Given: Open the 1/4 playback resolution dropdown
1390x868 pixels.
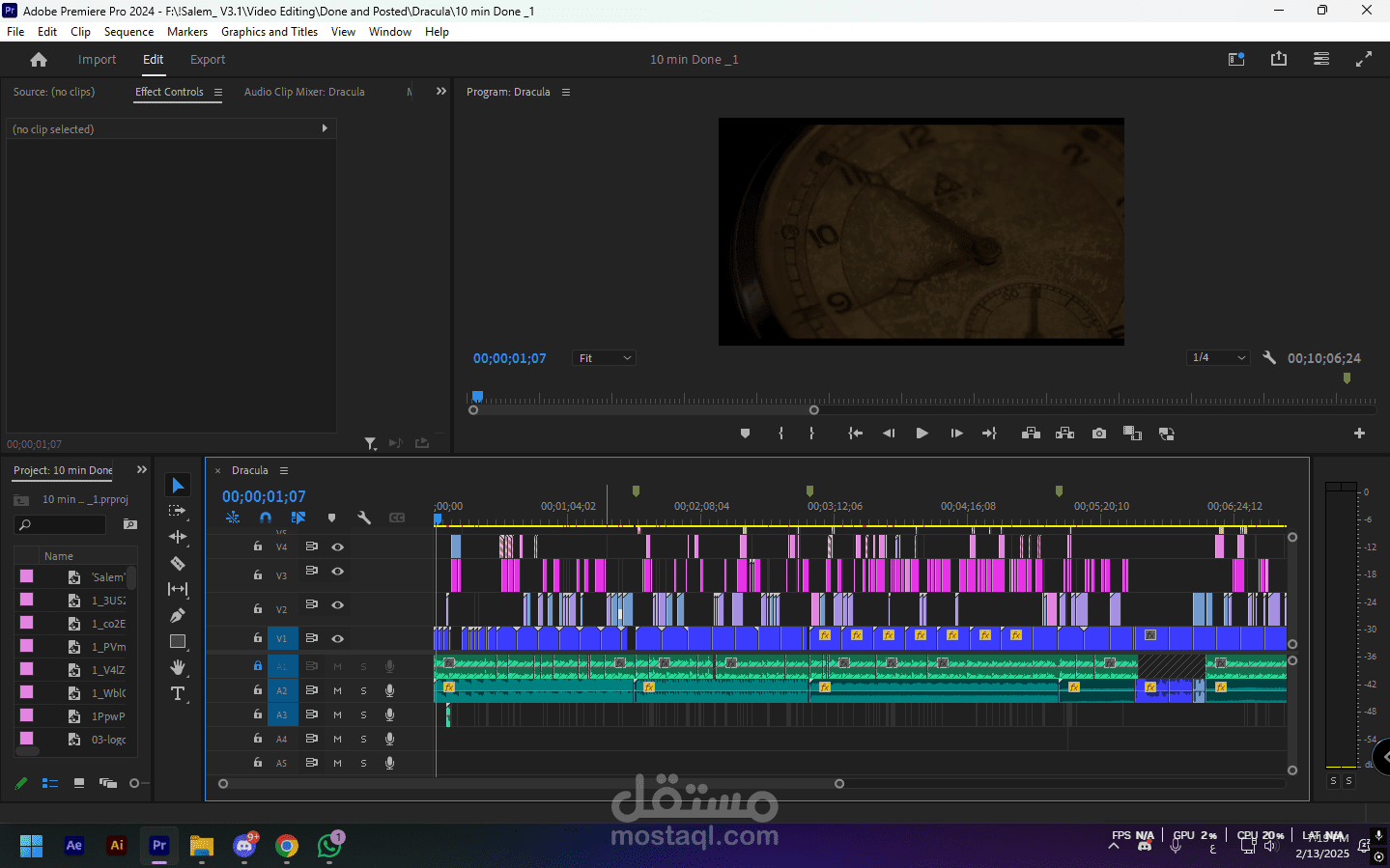Looking at the screenshot, I should point(1218,357).
